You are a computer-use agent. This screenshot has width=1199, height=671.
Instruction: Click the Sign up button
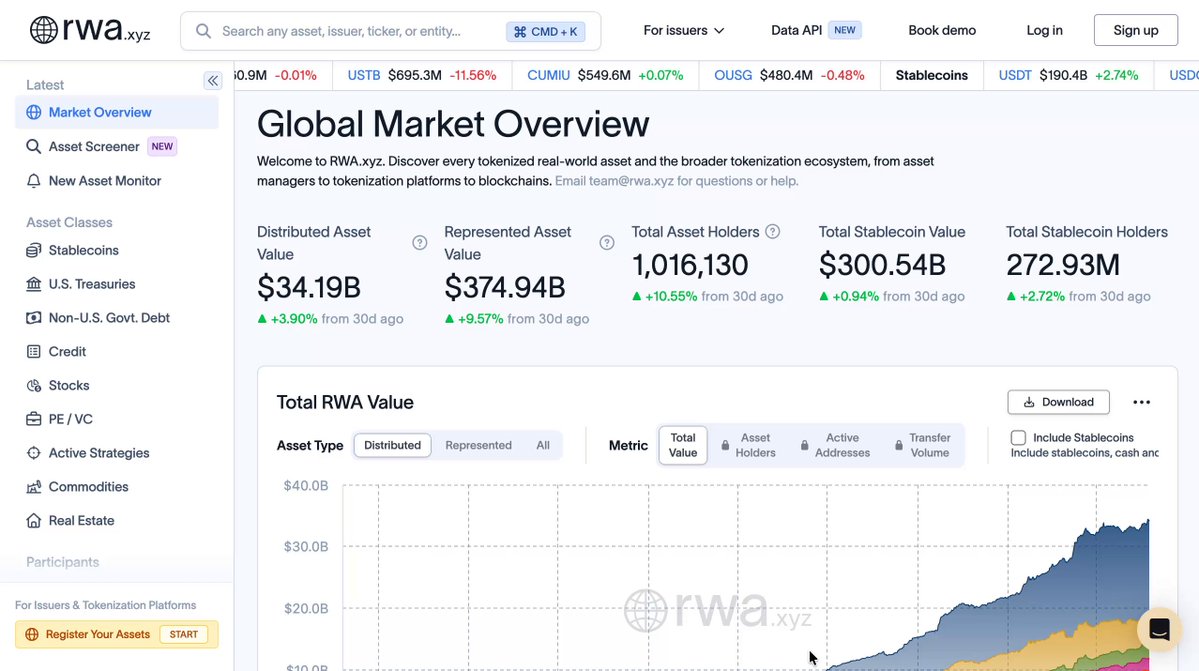1136,31
